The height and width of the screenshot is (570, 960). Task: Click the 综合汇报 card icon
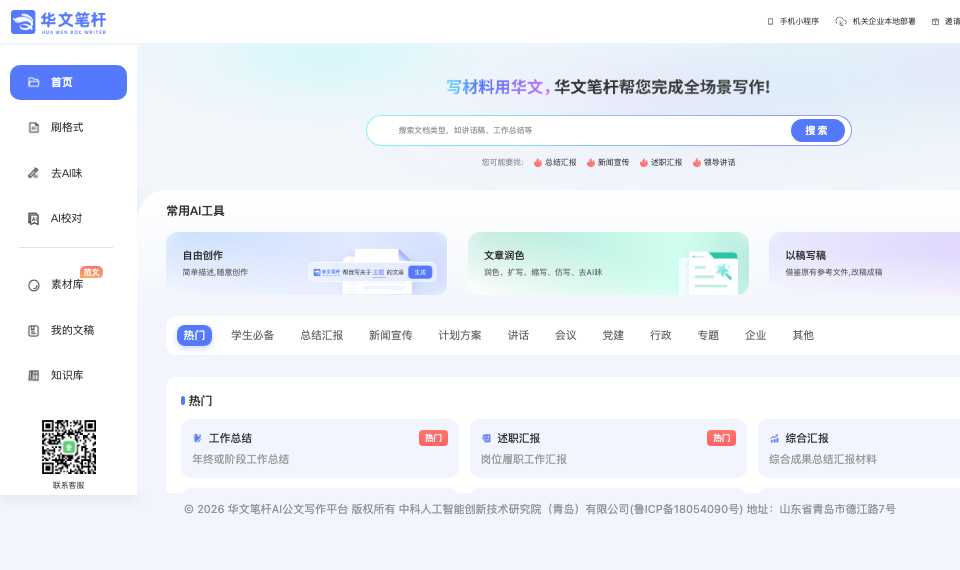point(774,438)
